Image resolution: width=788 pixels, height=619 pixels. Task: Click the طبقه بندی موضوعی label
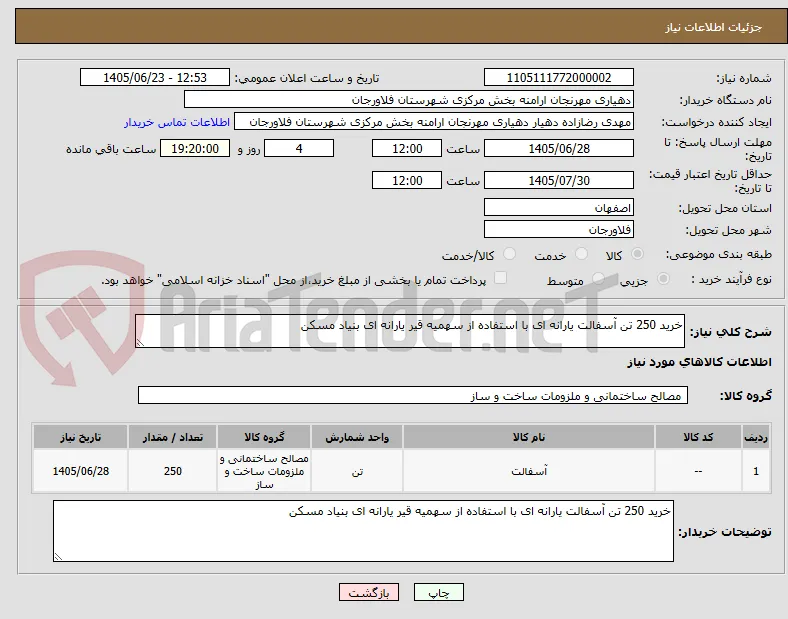(x=719, y=255)
